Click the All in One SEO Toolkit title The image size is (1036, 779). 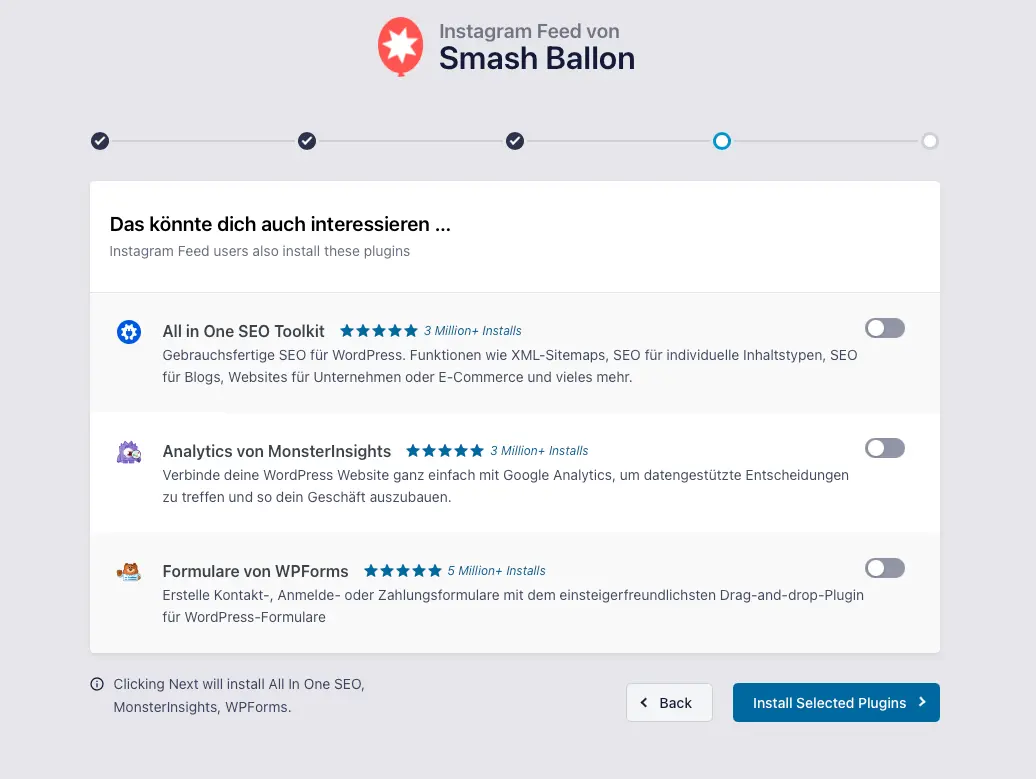click(244, 331)
